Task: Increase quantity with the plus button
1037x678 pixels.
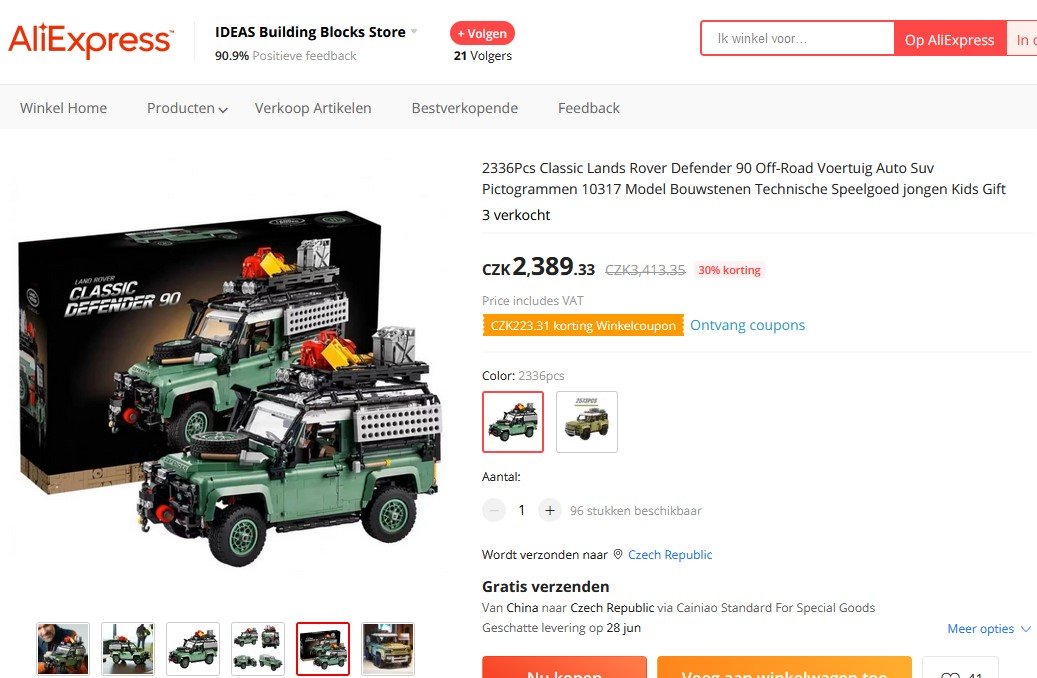Action: click(550, 510)
